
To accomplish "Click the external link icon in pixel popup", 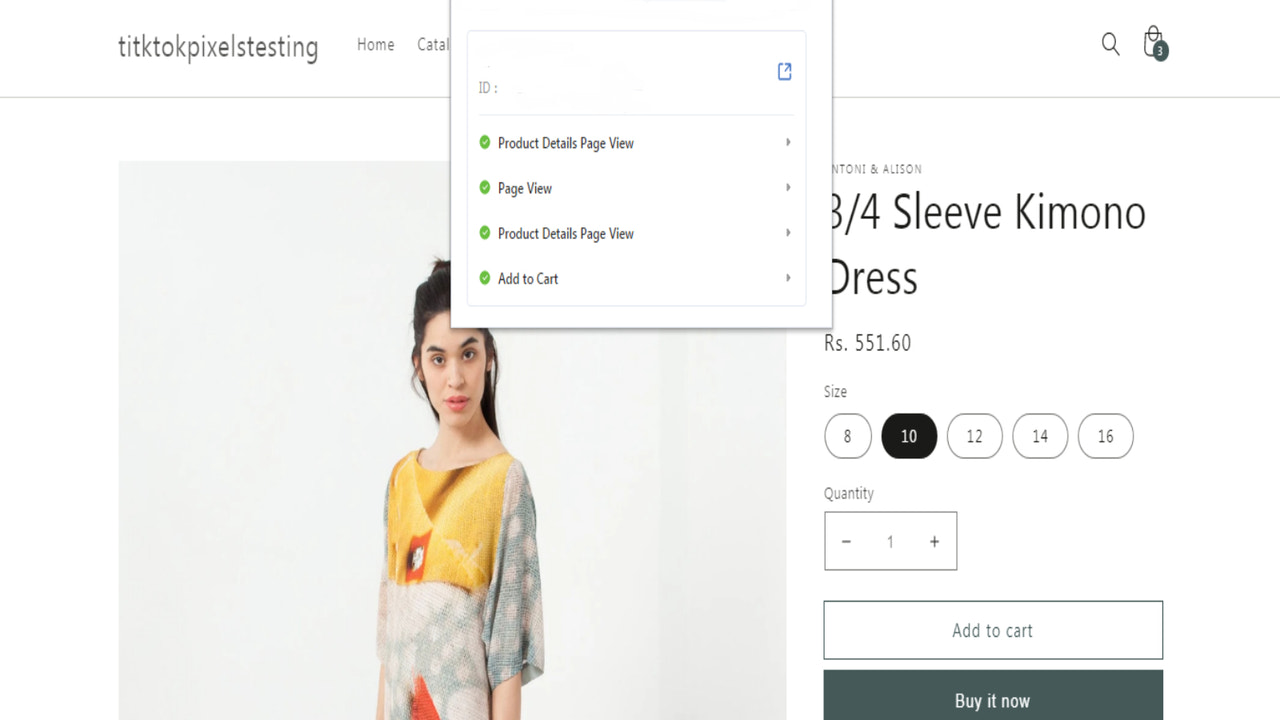I will coord(784,71).
